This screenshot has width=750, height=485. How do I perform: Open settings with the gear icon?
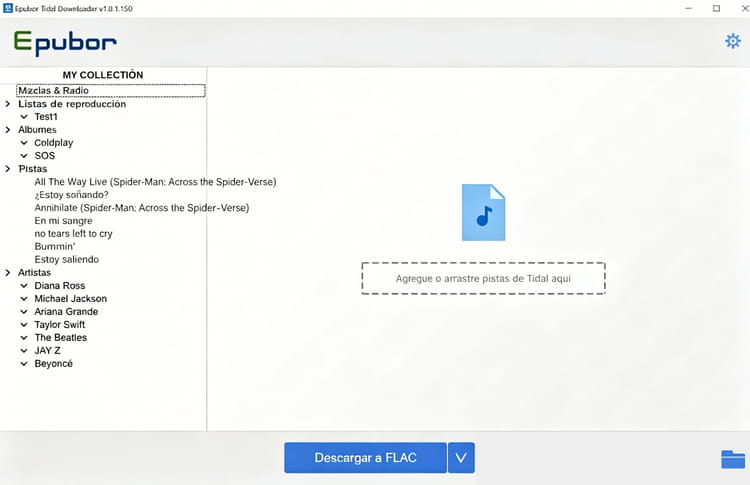(732, 41)
